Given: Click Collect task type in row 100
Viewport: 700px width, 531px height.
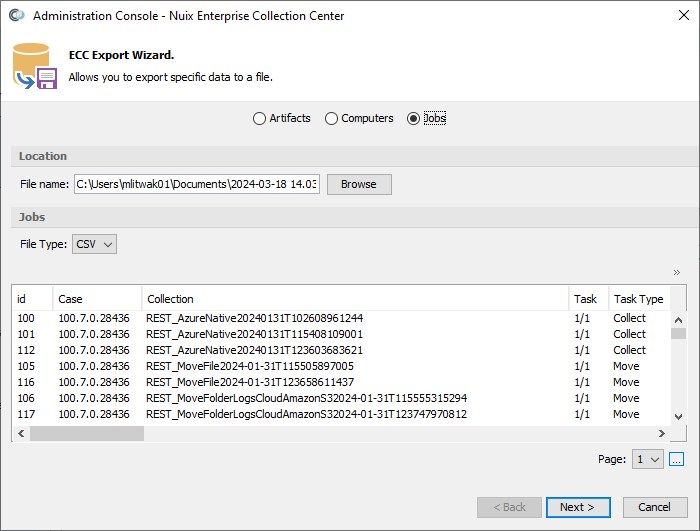Looking at the screenshot, I should coord(629,318).
